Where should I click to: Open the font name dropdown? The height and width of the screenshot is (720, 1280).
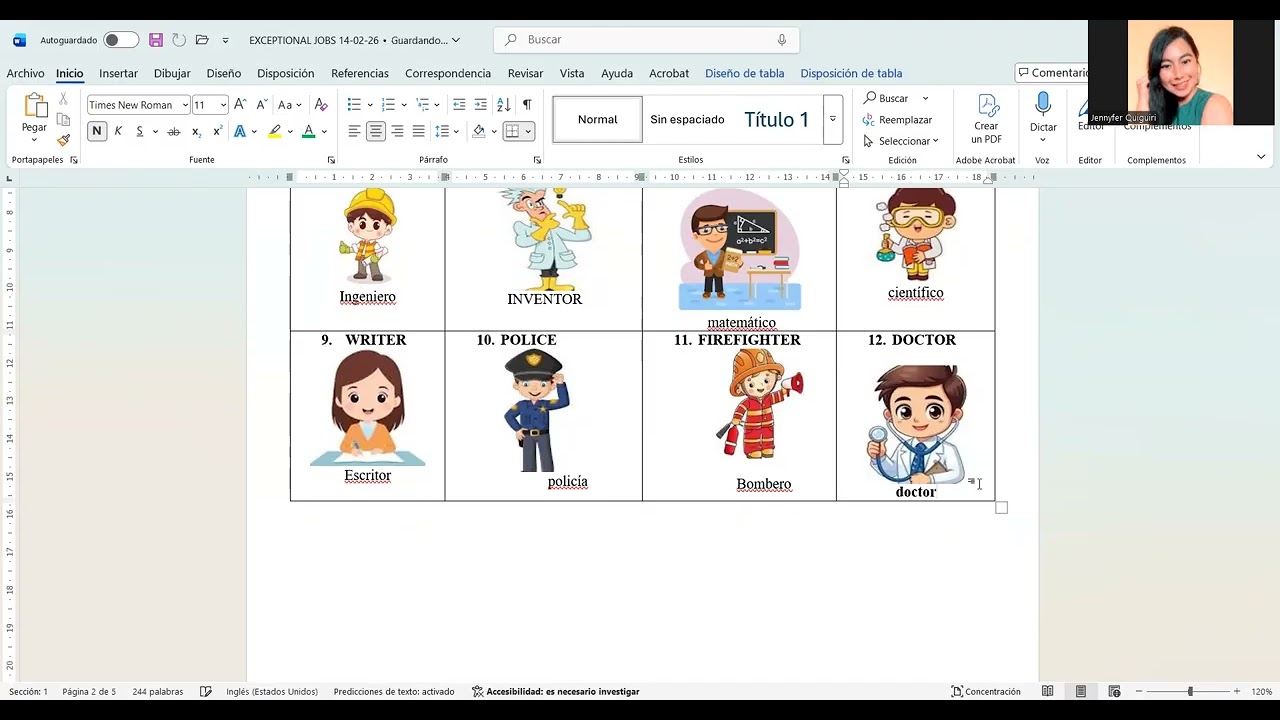(185, 105)
